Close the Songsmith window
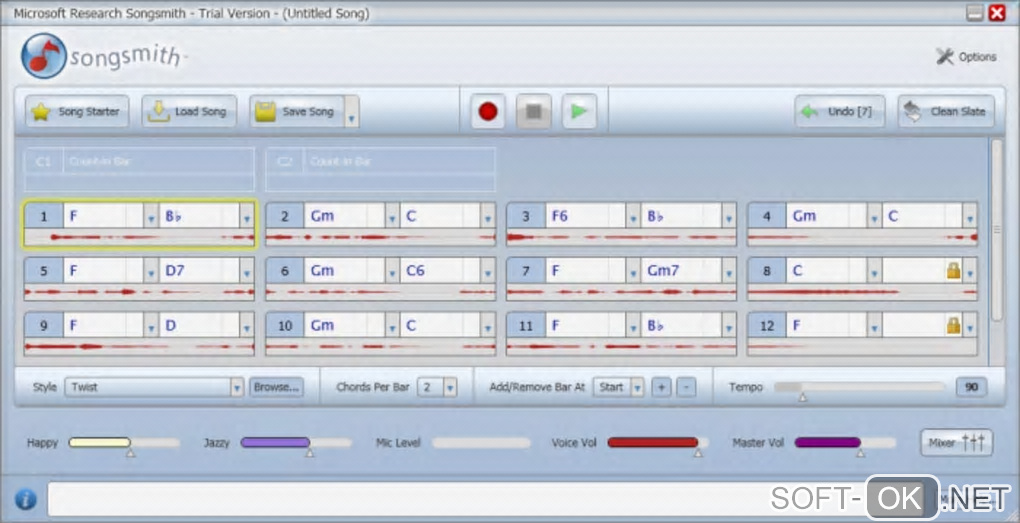Image resolution: width=1020 pixels, height=523 pixels. click(x=997, y=13)
